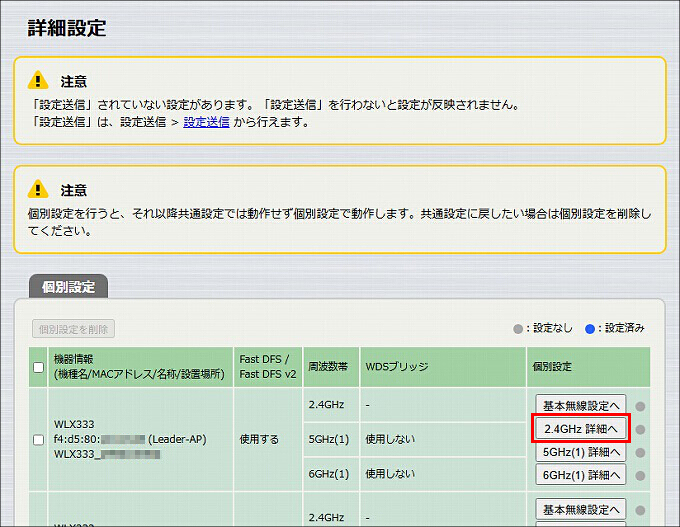The width and height of the screenshot is (680, 527).
Task: Click the 5GHz(1) frequency band cell
Action: (x=329, y=439)
